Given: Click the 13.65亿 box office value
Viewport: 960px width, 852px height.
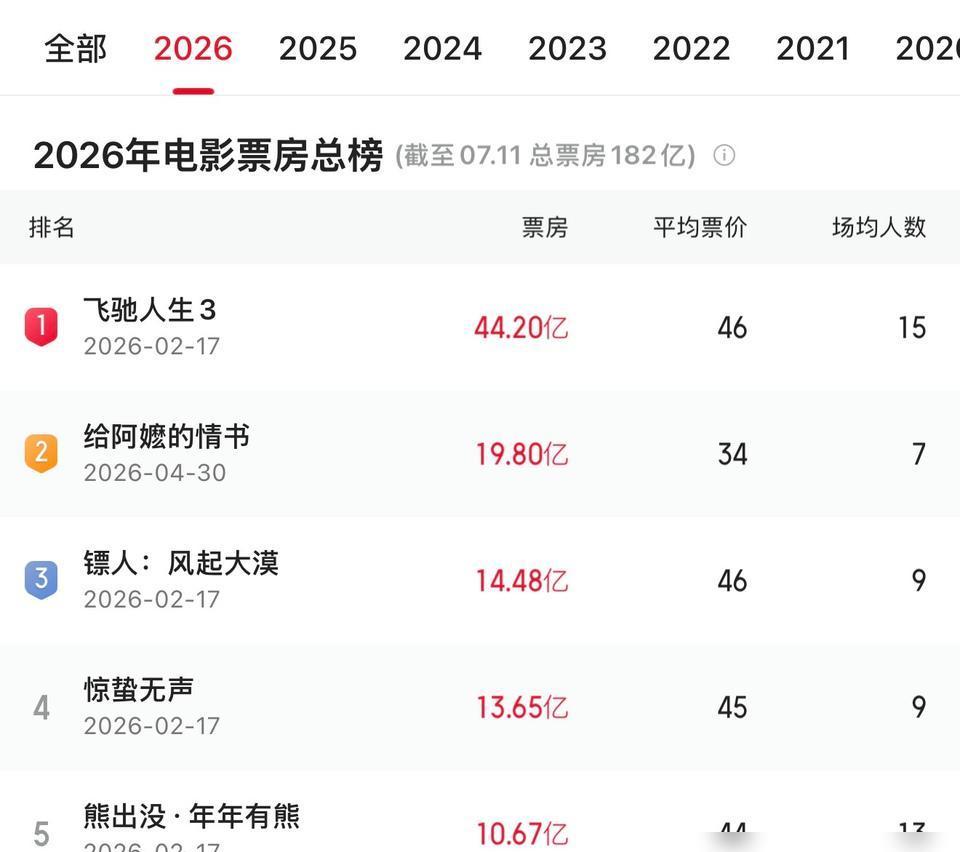Looking at the screenshot, I should (522, 707).
